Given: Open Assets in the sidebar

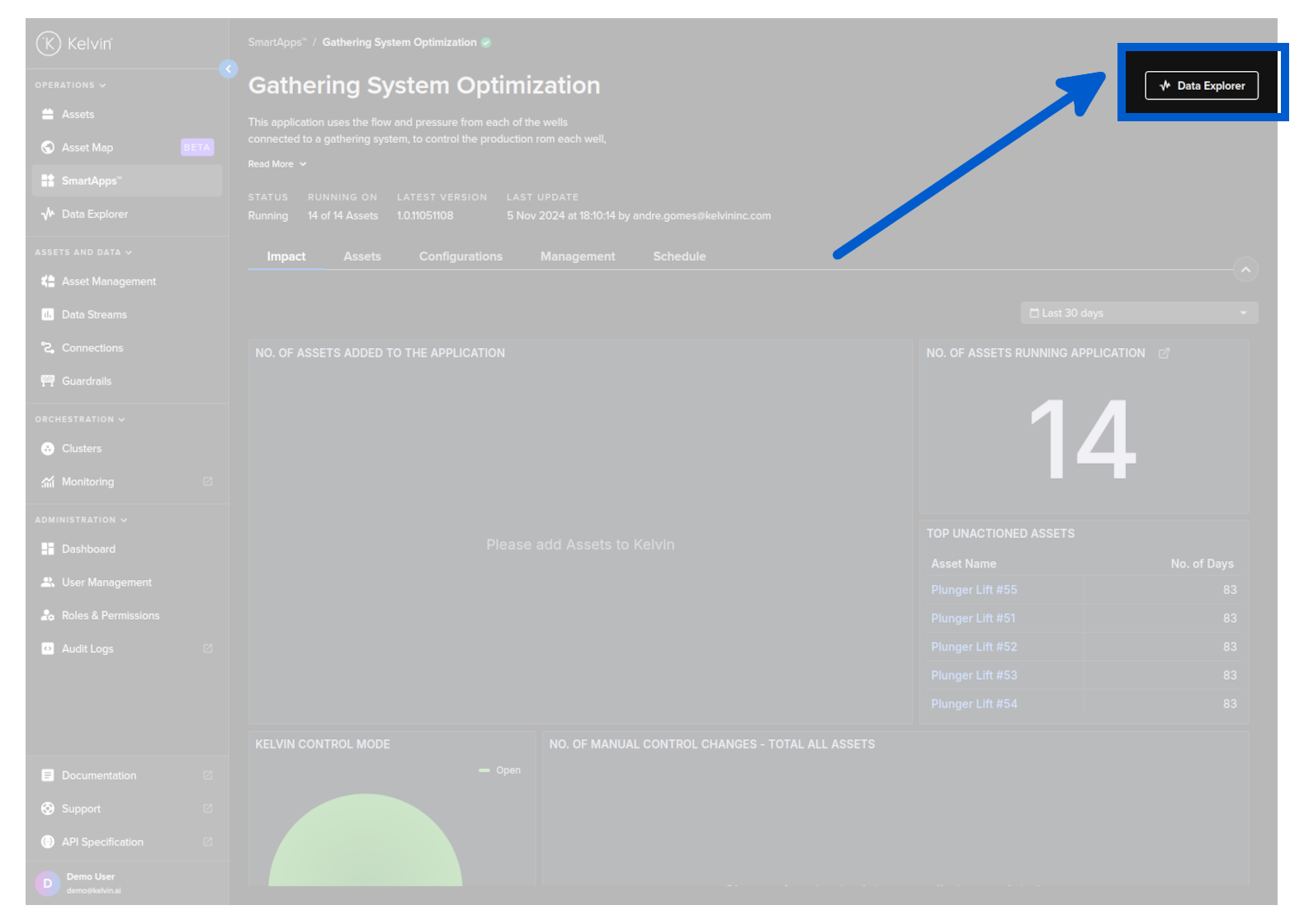Looking at the screenshot, I should pyautogui.click(x=78, y=115).
